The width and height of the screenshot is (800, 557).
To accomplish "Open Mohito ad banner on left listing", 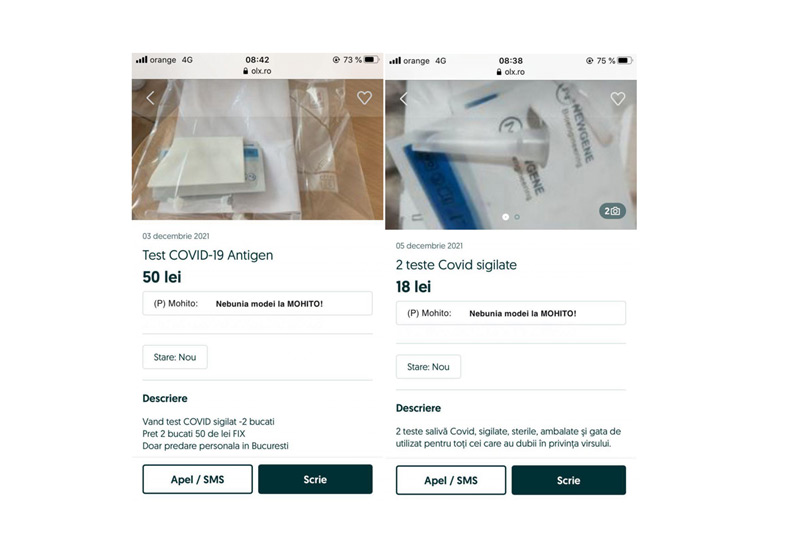I will coord(257,304).
